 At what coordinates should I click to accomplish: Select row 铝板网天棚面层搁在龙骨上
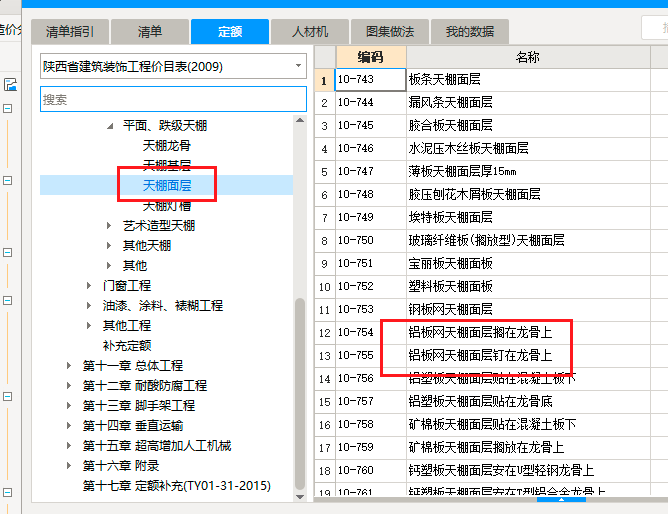click(528, 333)
